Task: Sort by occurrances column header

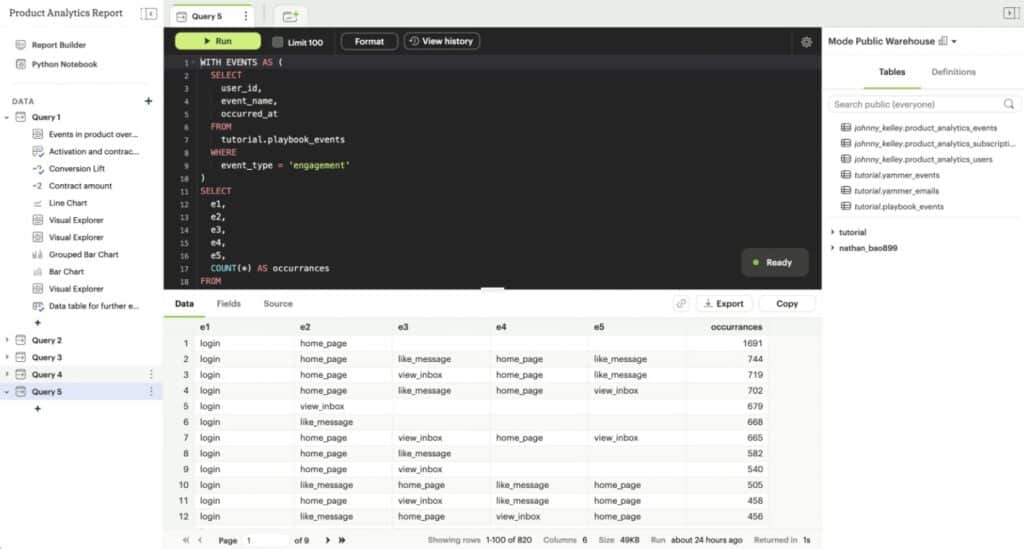Action: click(736, 327)
